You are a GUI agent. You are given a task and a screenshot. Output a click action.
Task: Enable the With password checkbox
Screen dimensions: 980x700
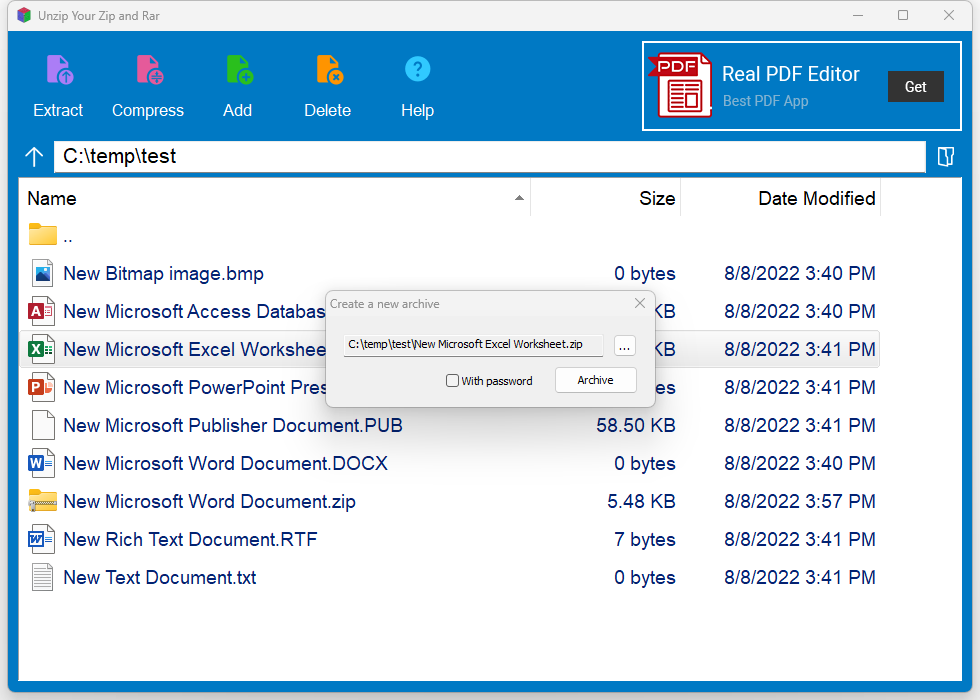(x=453, y=381)
